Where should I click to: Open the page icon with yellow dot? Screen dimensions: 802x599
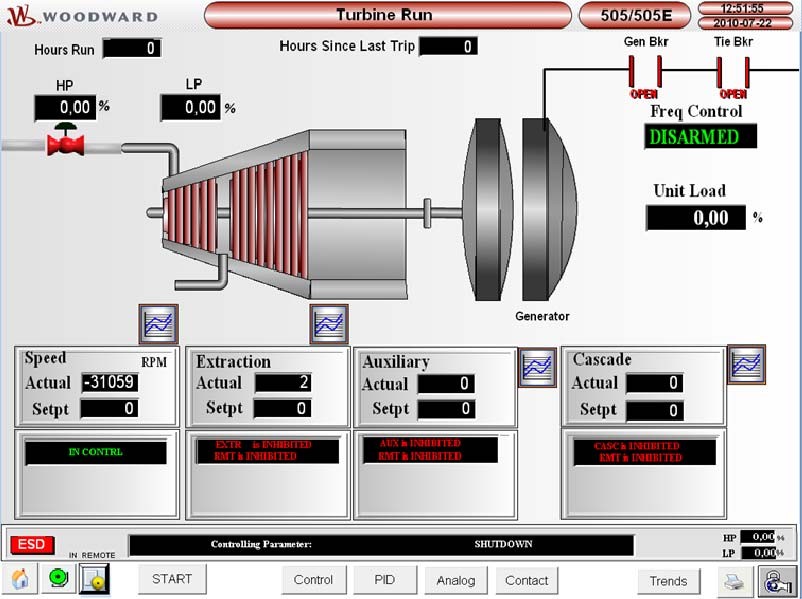coord(95,580)
